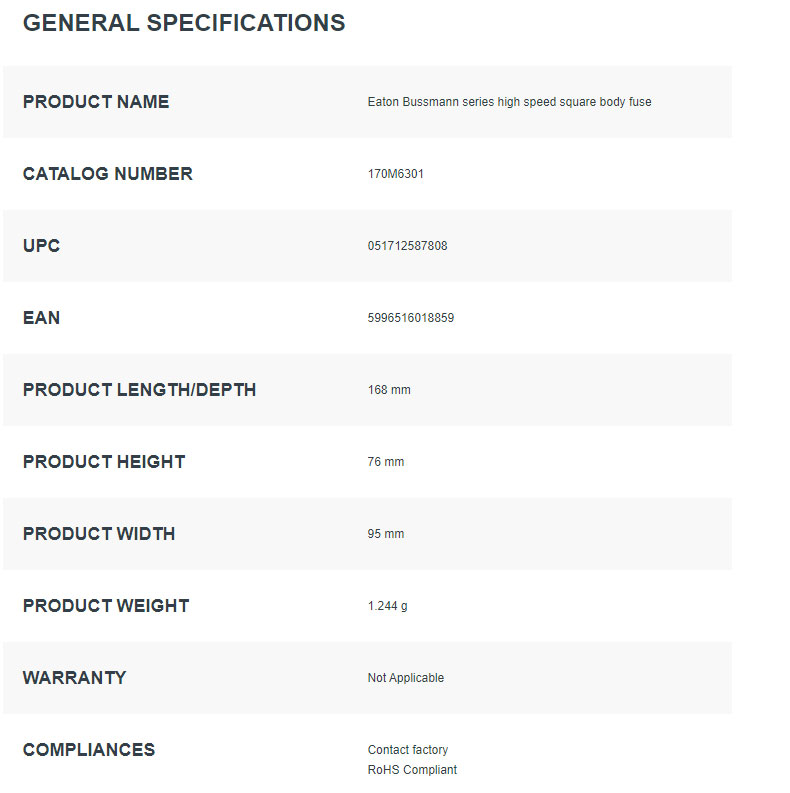Image resolution: width=790 pixels, height=793 pixels.
Task: Click the Not Applicable warranty value
Action: click(406, 678)
